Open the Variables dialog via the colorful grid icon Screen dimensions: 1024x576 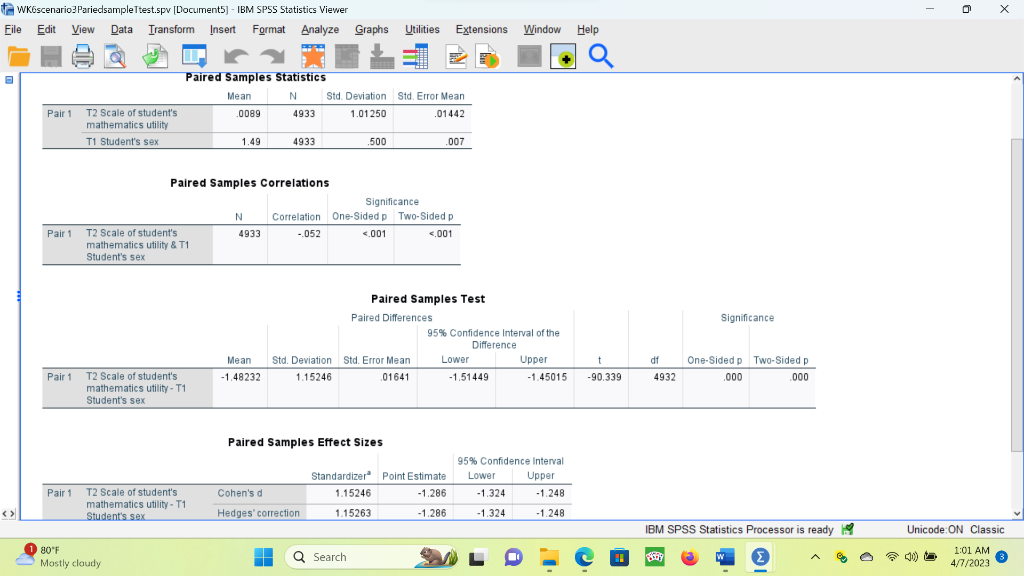(418, 57)
